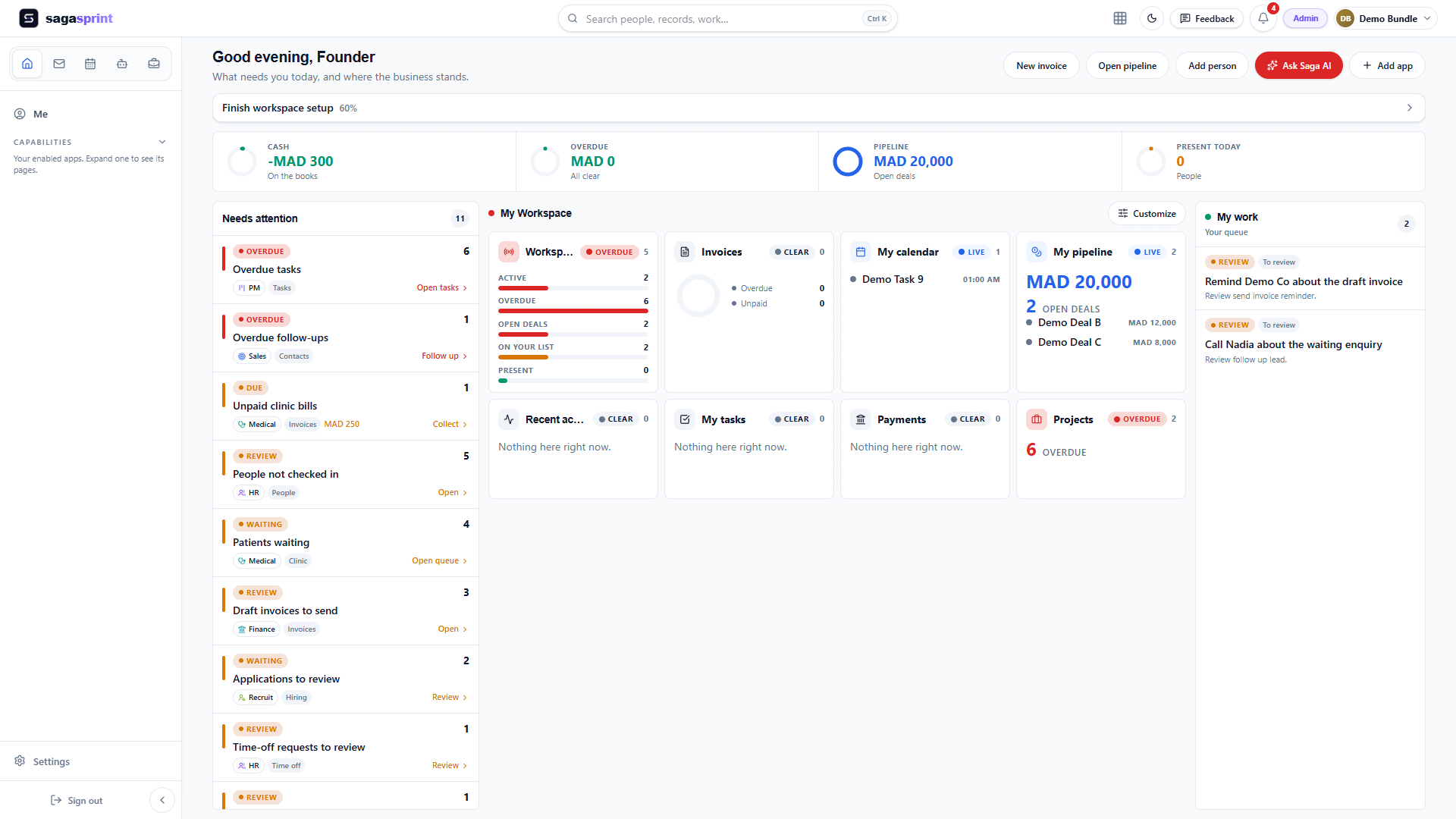Open the calendar icon in sidebar
The width and height of the screenshot is (1456, 819).
coord(90,64)
